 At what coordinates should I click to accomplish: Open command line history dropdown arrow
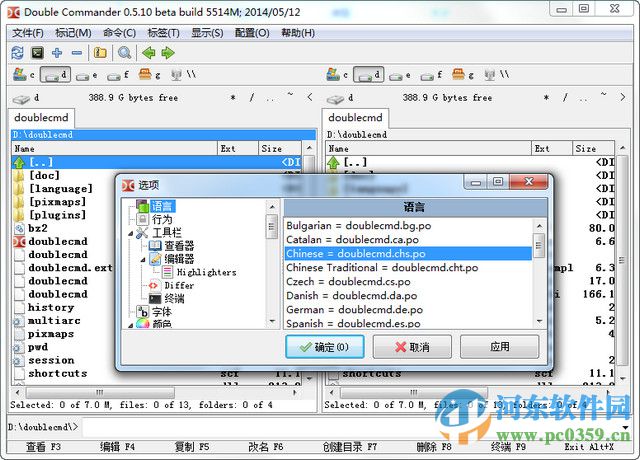[625, 428]
